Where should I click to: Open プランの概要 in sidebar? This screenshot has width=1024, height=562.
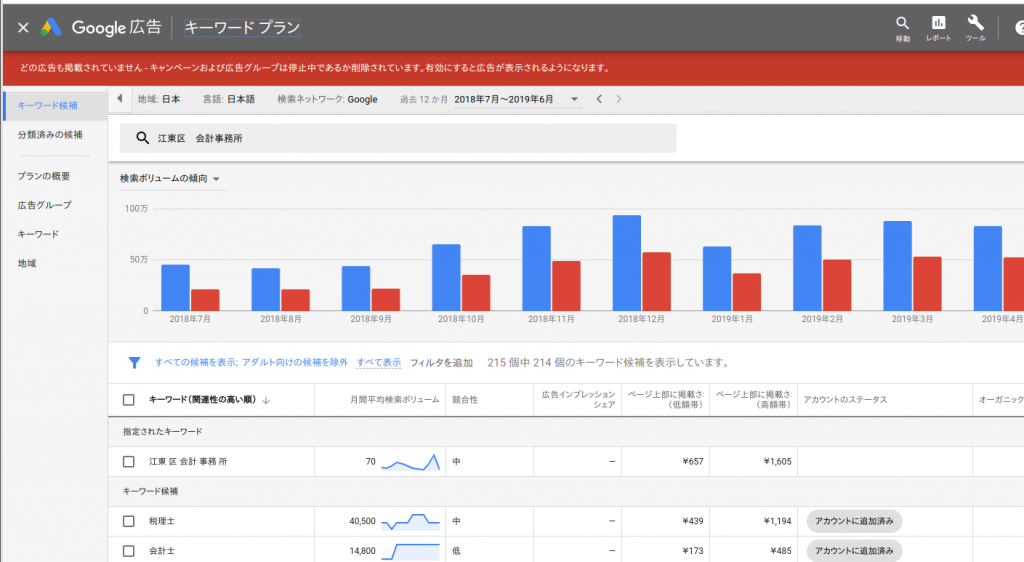44,176
